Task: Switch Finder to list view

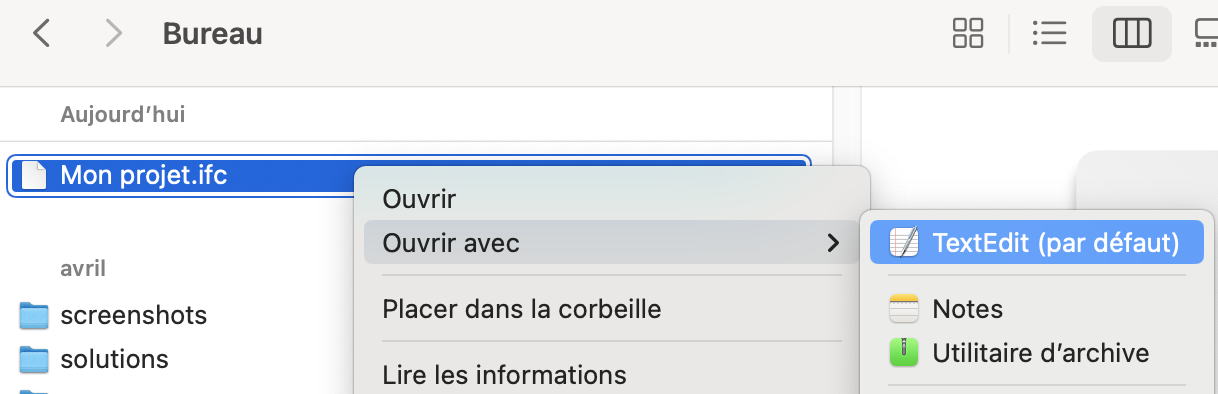Action: point(1050,34)
